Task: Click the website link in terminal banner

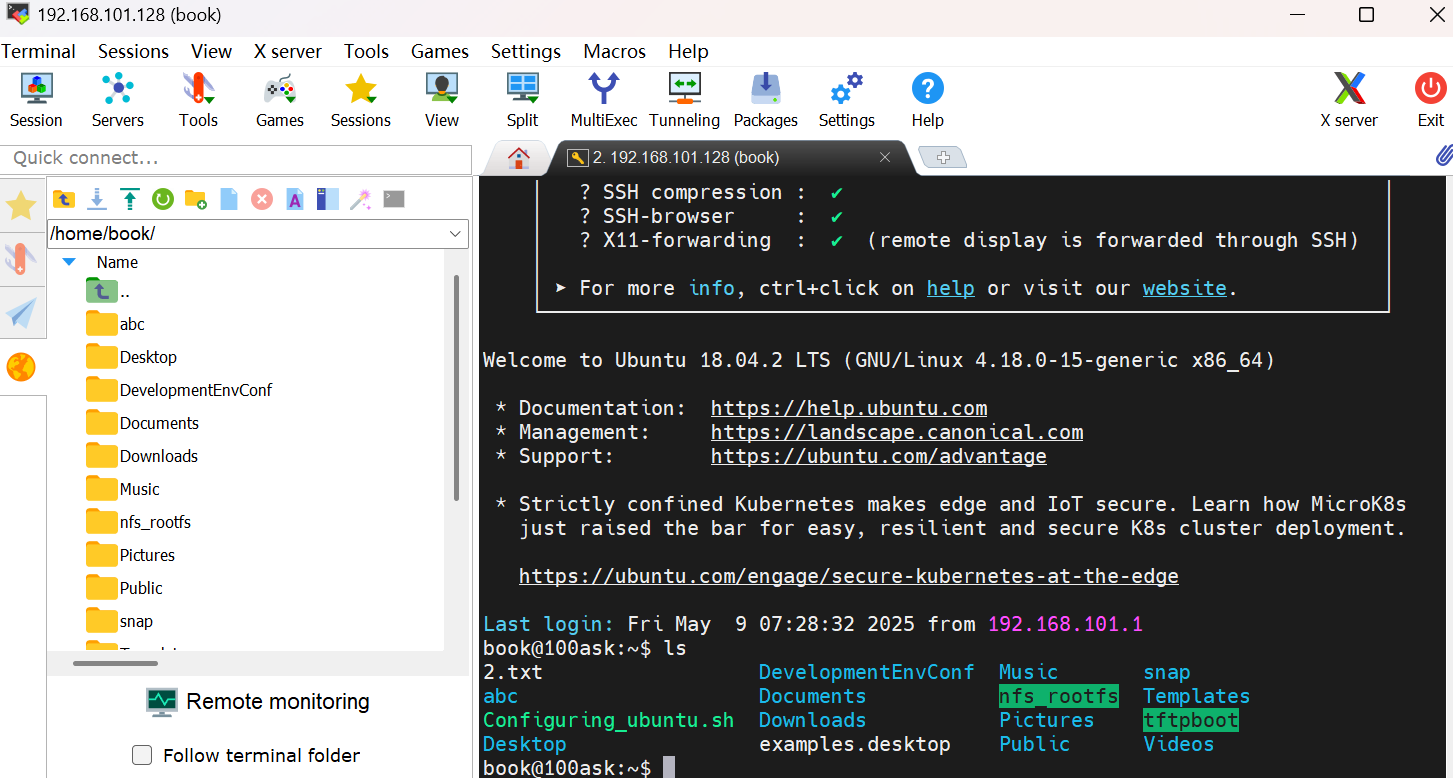Action: (1185, 288)
